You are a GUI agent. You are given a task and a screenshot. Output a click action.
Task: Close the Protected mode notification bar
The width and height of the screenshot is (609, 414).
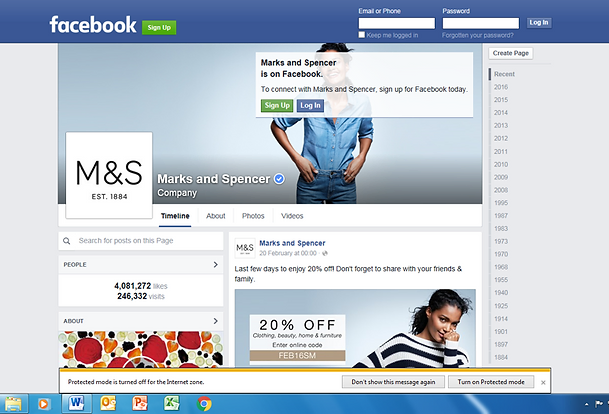pos(543,383)
